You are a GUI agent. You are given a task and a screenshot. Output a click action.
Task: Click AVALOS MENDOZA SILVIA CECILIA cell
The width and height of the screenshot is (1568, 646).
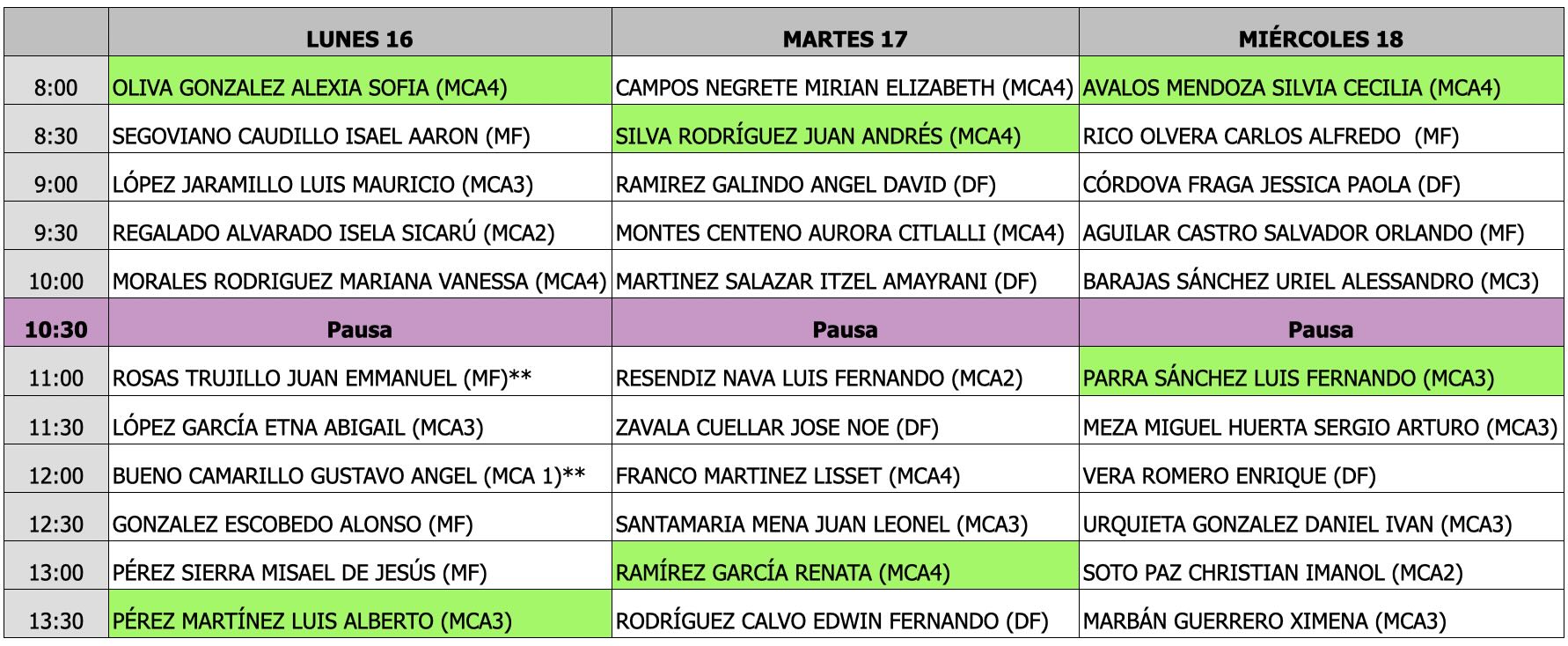tap(1320, 87)
